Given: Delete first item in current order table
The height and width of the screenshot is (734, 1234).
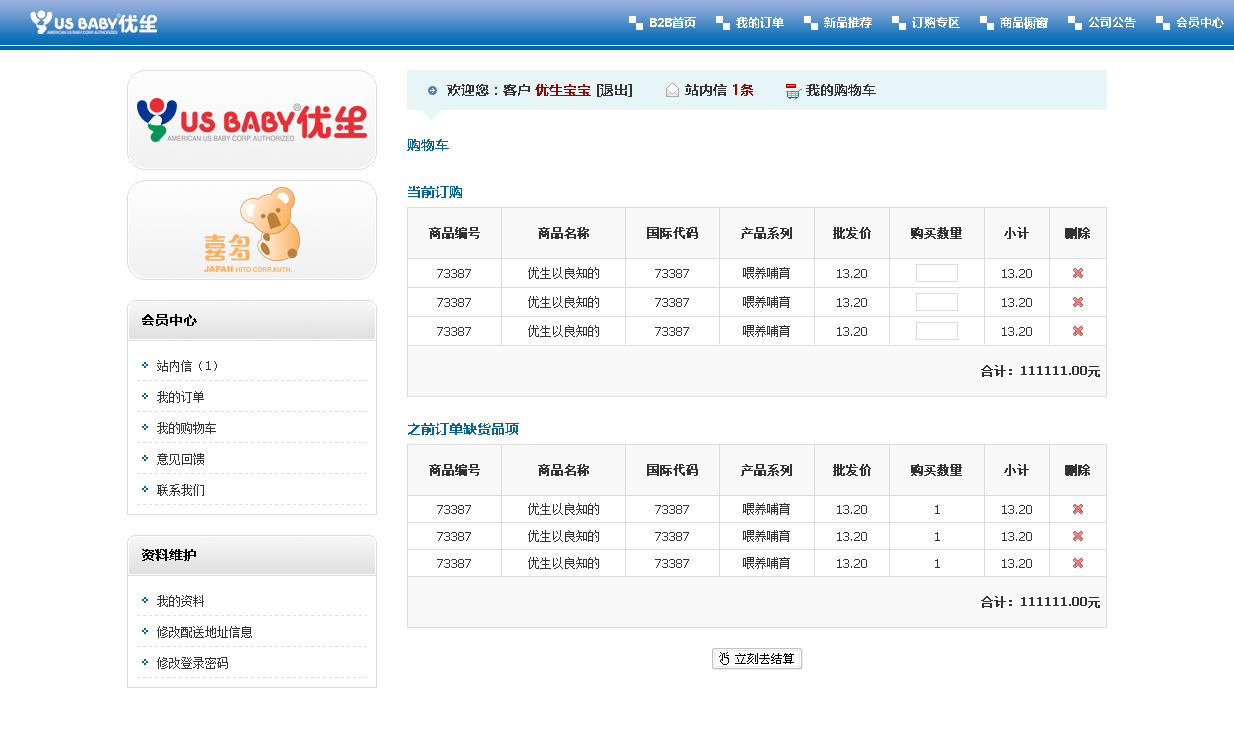Looking at the screenshot, I should 1077,273.
